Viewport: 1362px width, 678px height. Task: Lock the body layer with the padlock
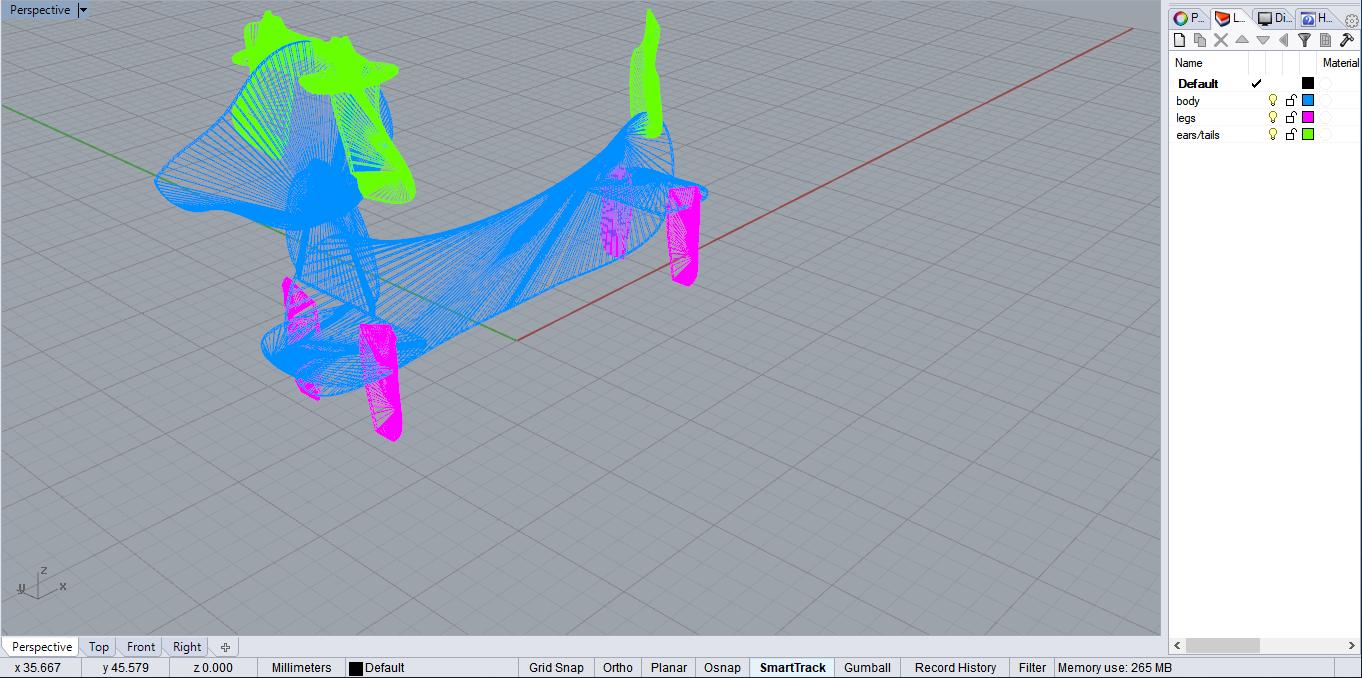1290,101
